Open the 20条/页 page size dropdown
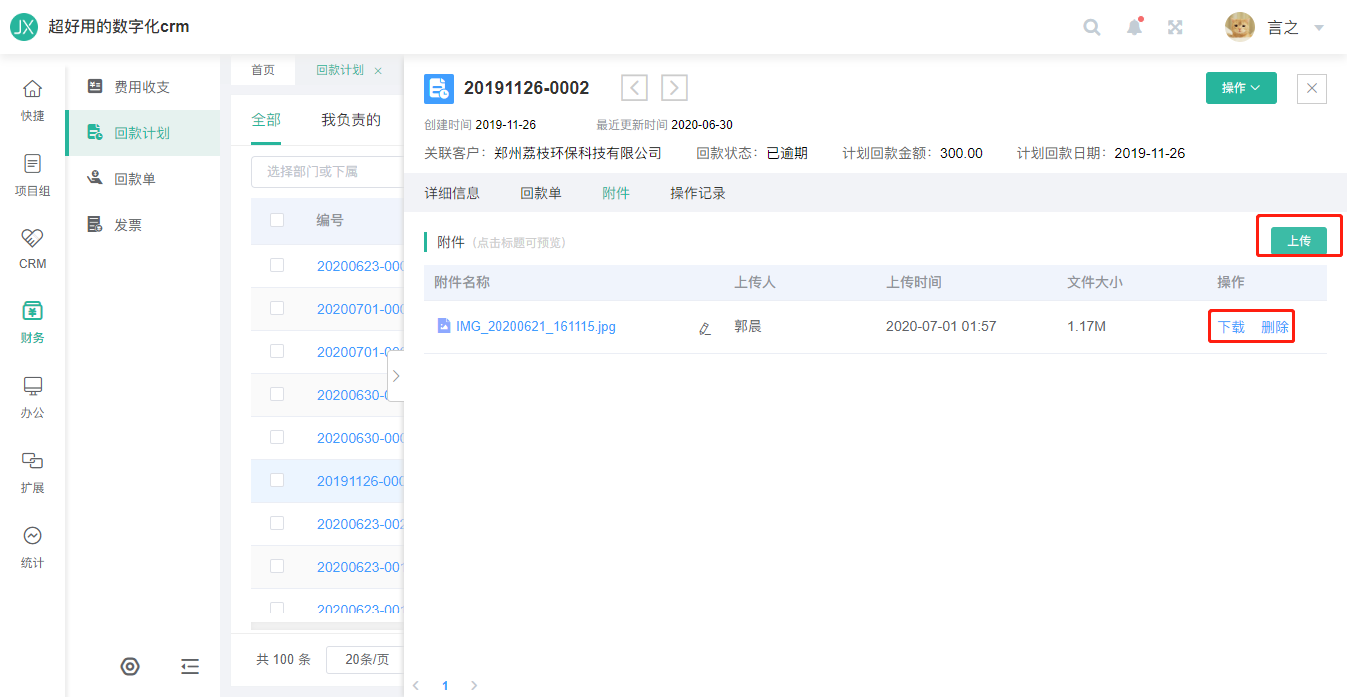 (365, 660)
